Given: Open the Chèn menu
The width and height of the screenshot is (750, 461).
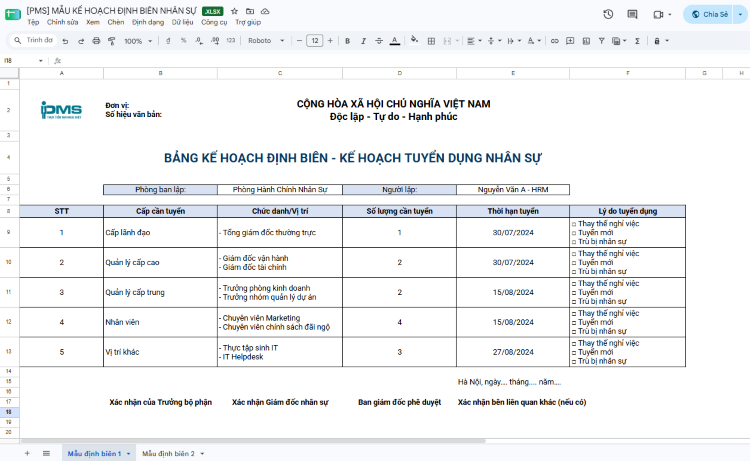Looking at the screenshot, I should coord(116,22).
